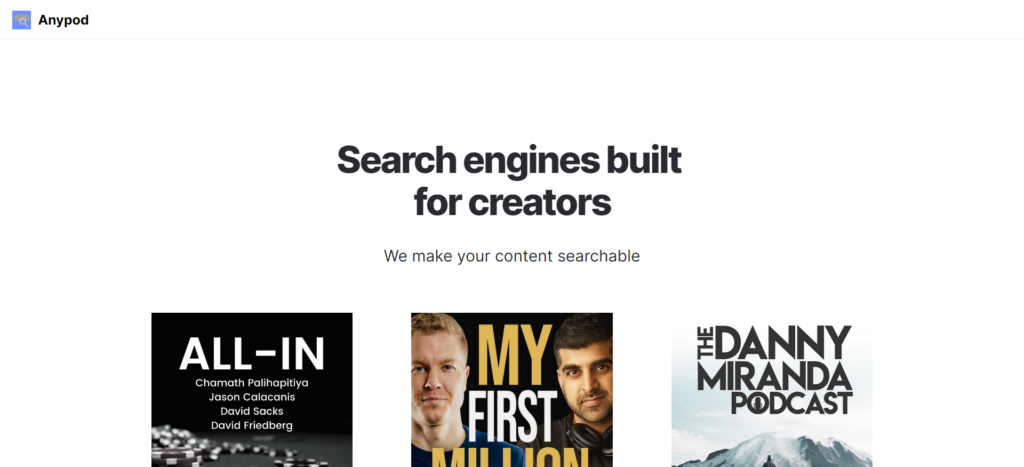Select the Jason Calacanis name on cover
This screenshot has width=1024, height=467.
tap(252, 397)
